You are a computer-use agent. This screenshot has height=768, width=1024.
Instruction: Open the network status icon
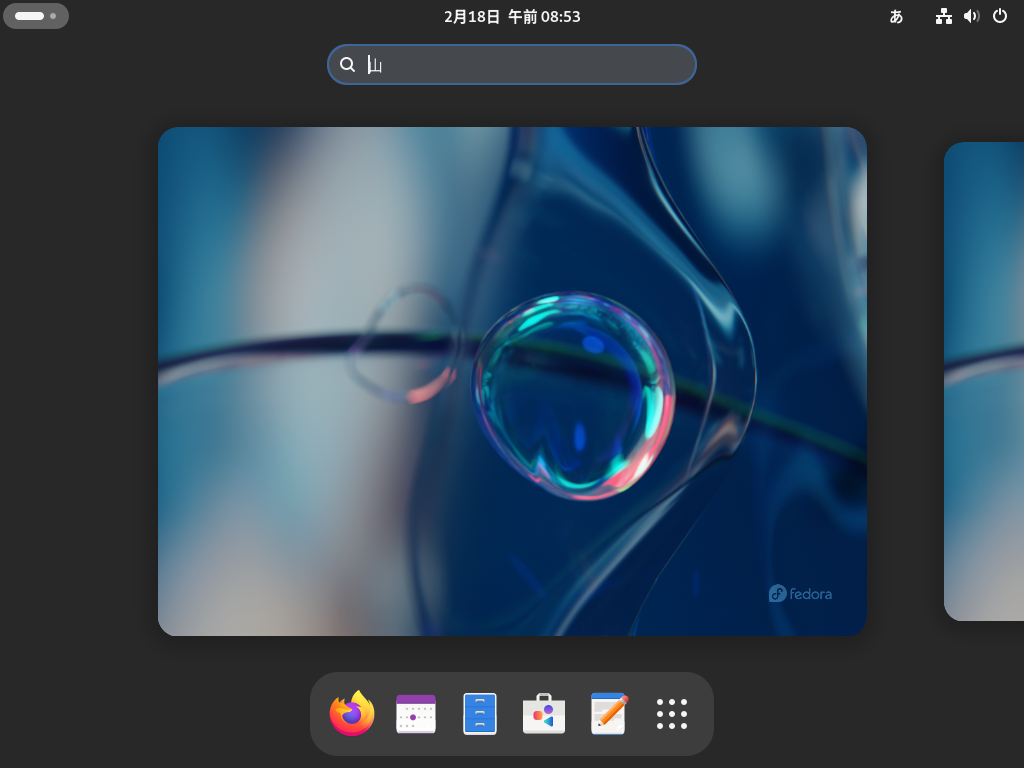(x=944, y=16)
